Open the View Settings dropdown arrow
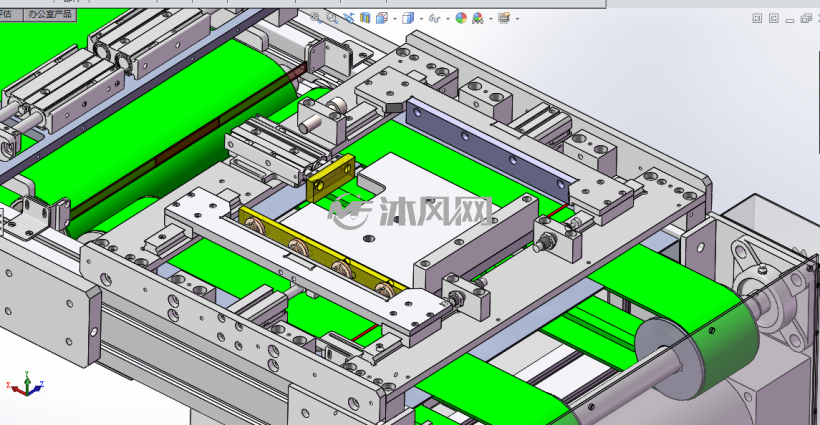This screenshot has width=820, height=425. (x=517, y=19)
